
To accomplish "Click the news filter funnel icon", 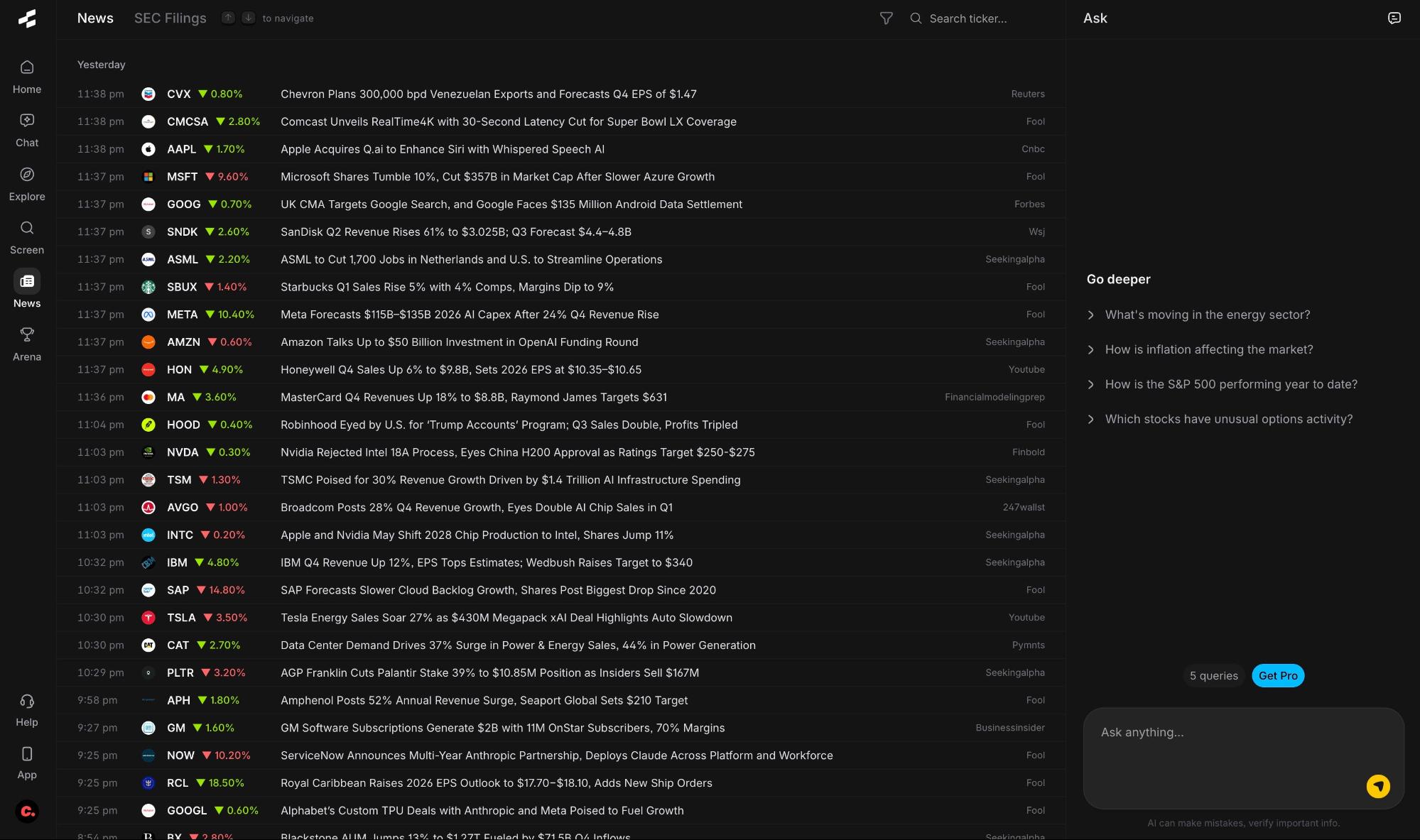I will pos(886,18).
